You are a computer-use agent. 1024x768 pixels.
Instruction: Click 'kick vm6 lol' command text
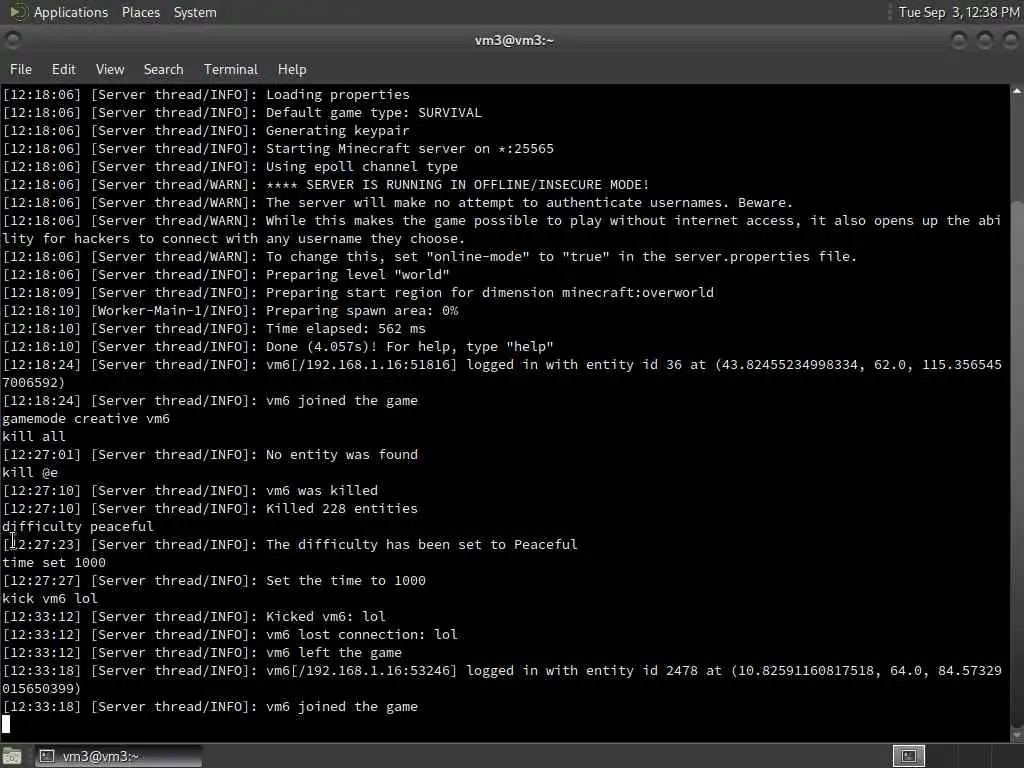(x=50, y=598)
